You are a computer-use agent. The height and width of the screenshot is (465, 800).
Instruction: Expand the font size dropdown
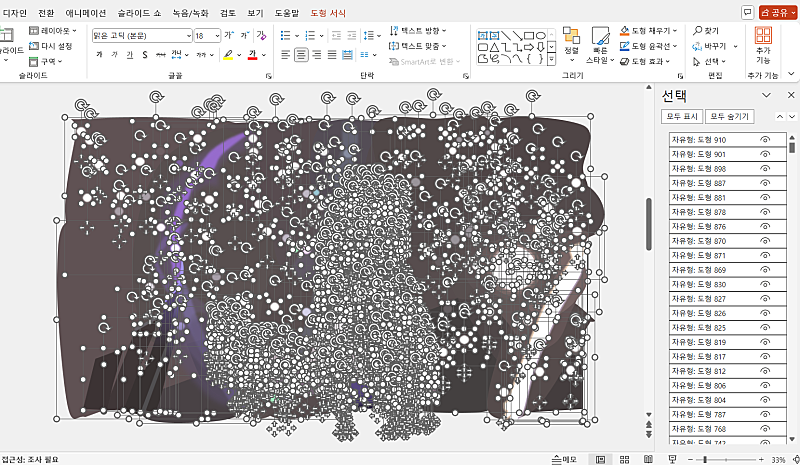[x=216, y=35]
